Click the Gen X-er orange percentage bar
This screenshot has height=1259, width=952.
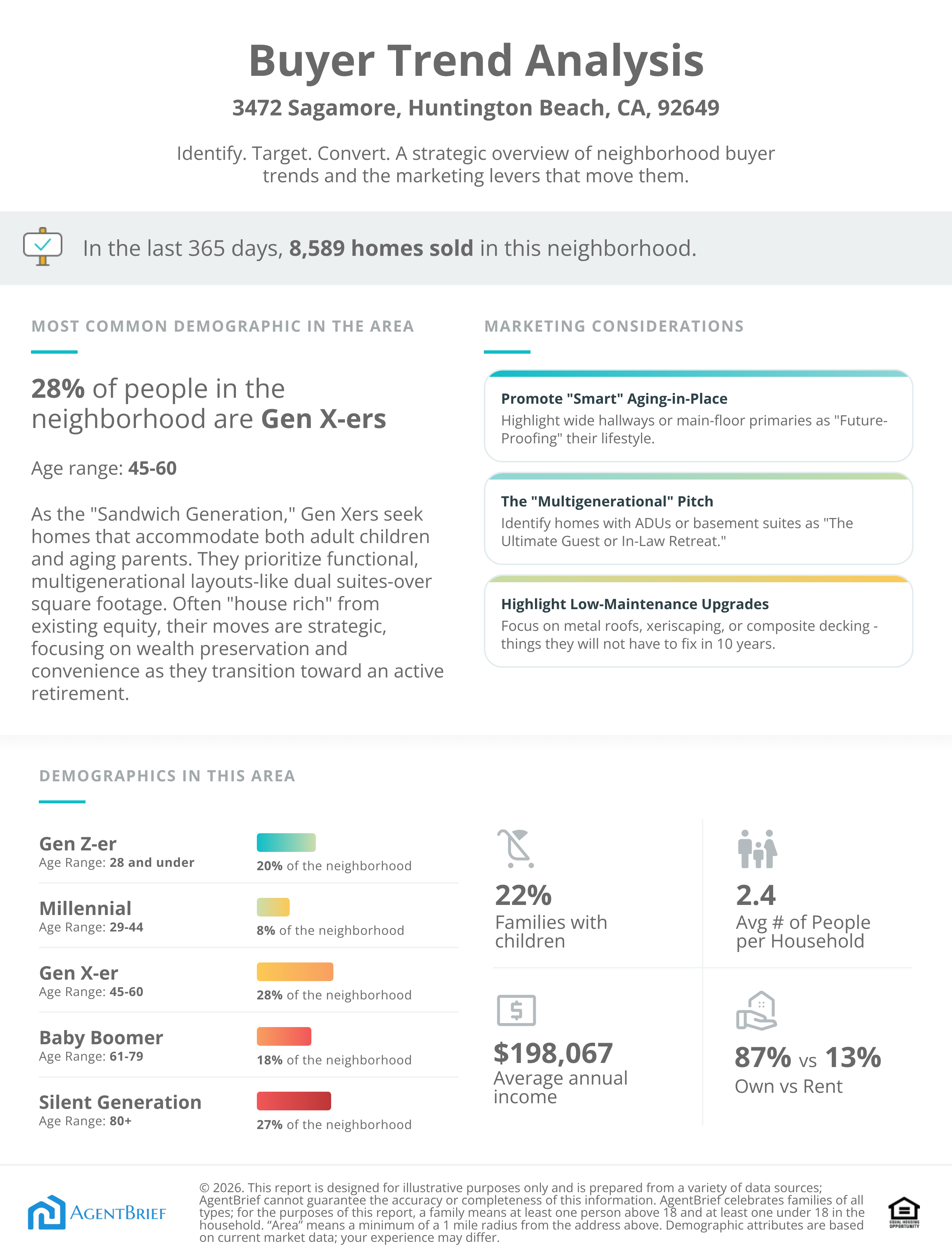(295, 971)
